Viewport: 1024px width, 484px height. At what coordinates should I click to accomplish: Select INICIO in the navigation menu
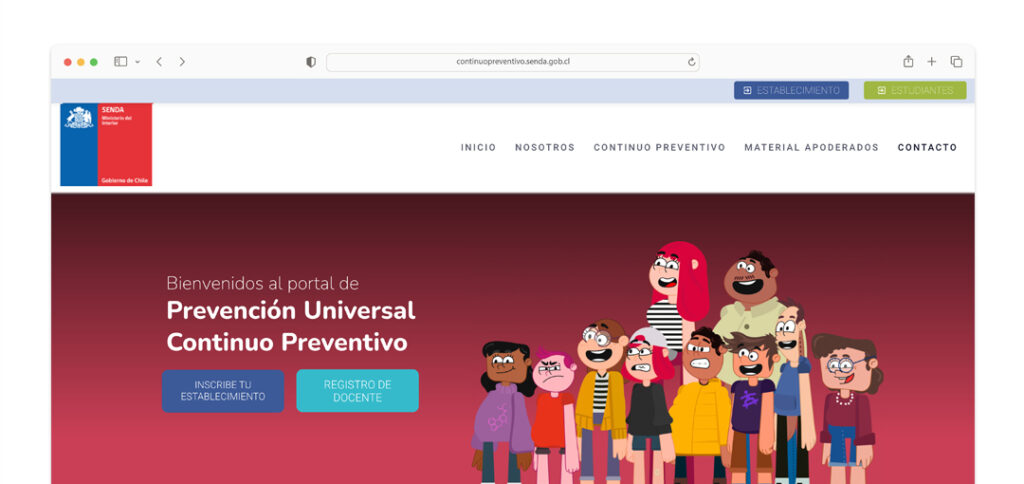coord(478,148)
